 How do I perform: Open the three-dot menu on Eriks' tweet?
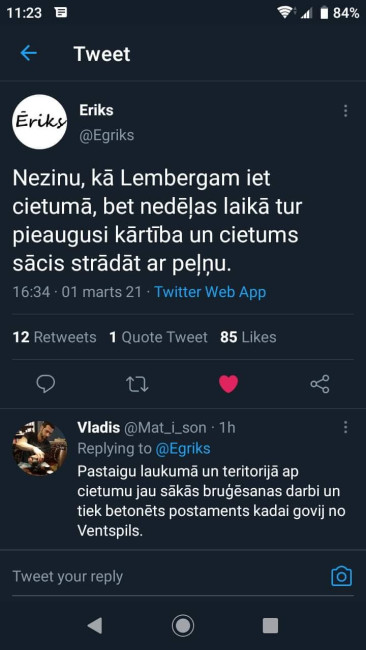click(x=345, y=111)
